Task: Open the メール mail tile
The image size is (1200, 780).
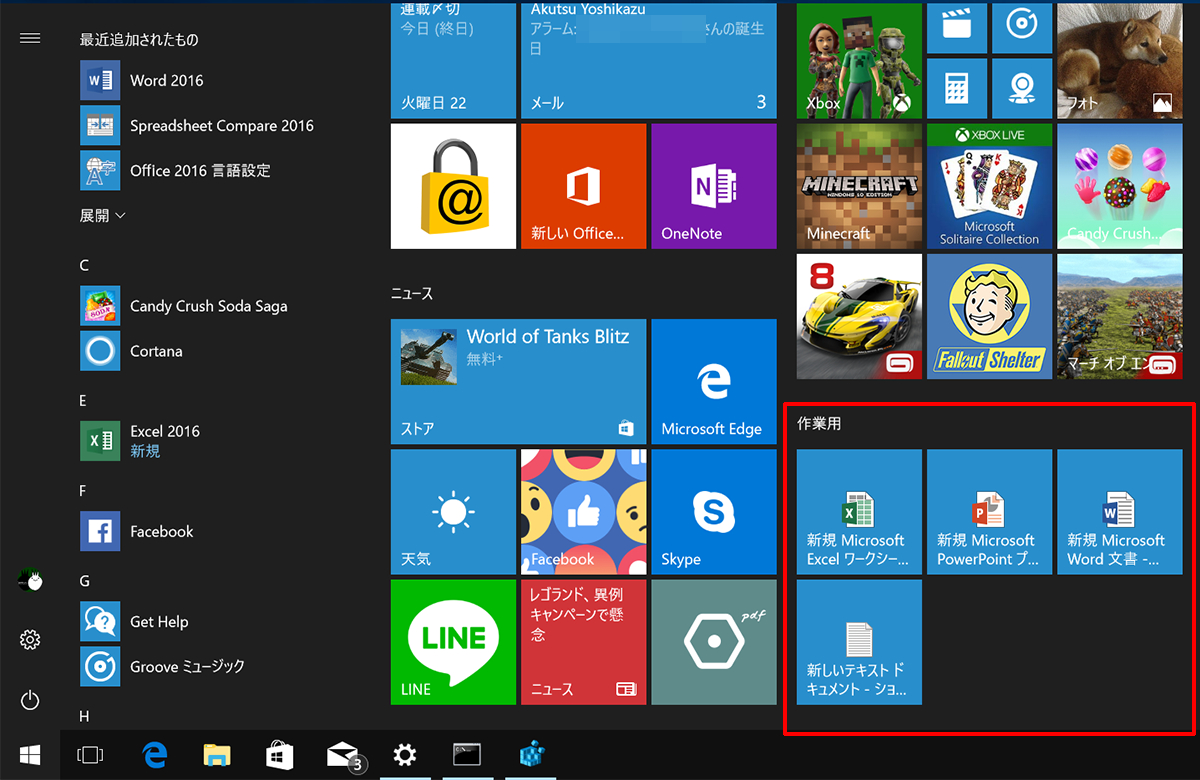Action: pyautogui.click(x=648, y=60)
